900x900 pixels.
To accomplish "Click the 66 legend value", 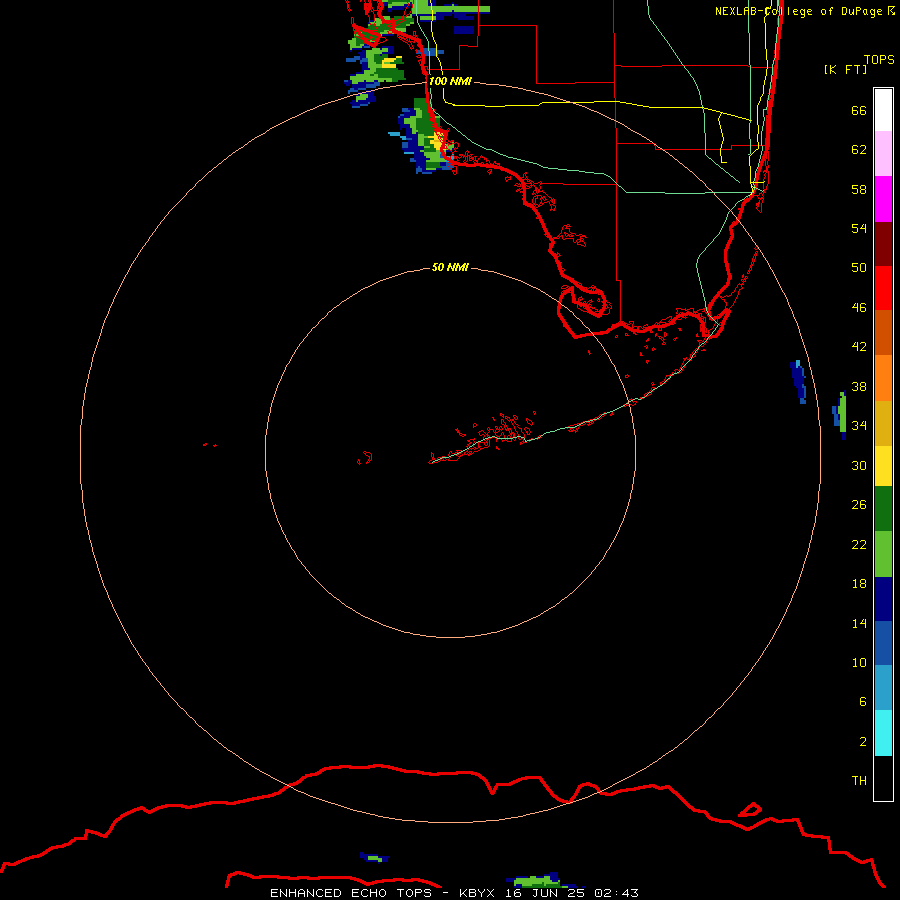I will click(859, 110).
